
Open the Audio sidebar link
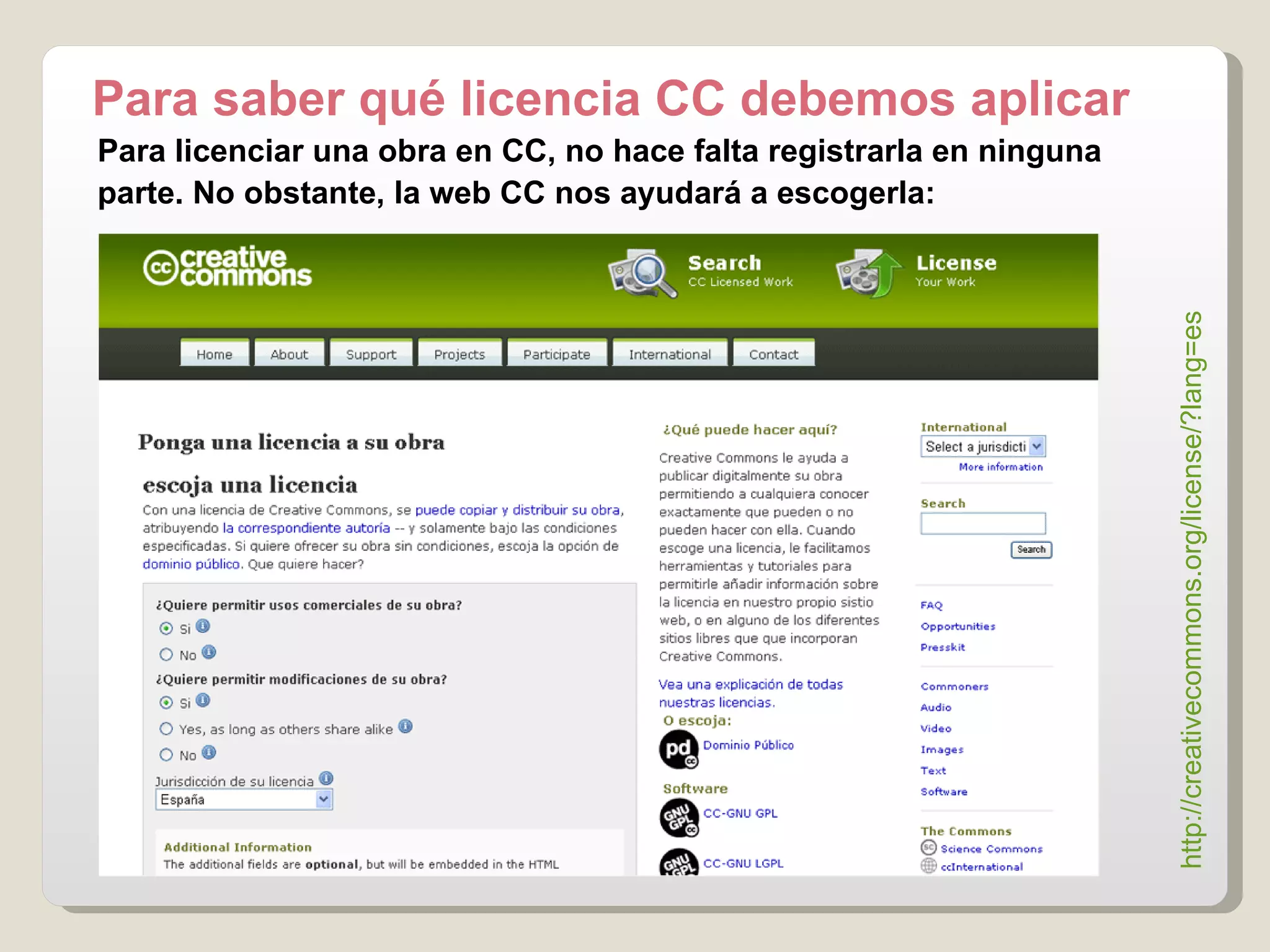pos(936,707)
